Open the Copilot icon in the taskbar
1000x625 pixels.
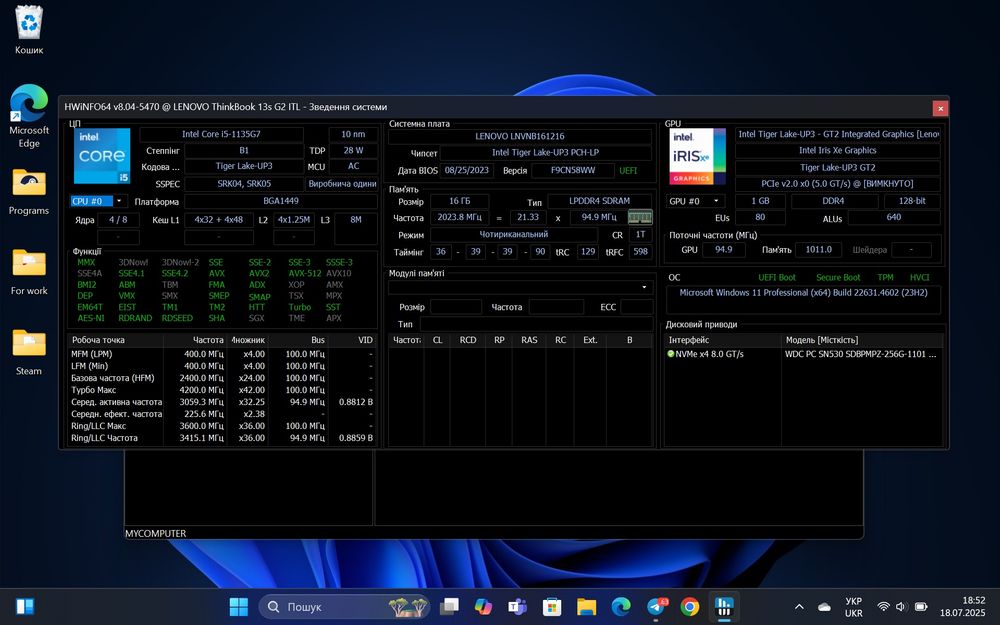[x=483, y=606]
